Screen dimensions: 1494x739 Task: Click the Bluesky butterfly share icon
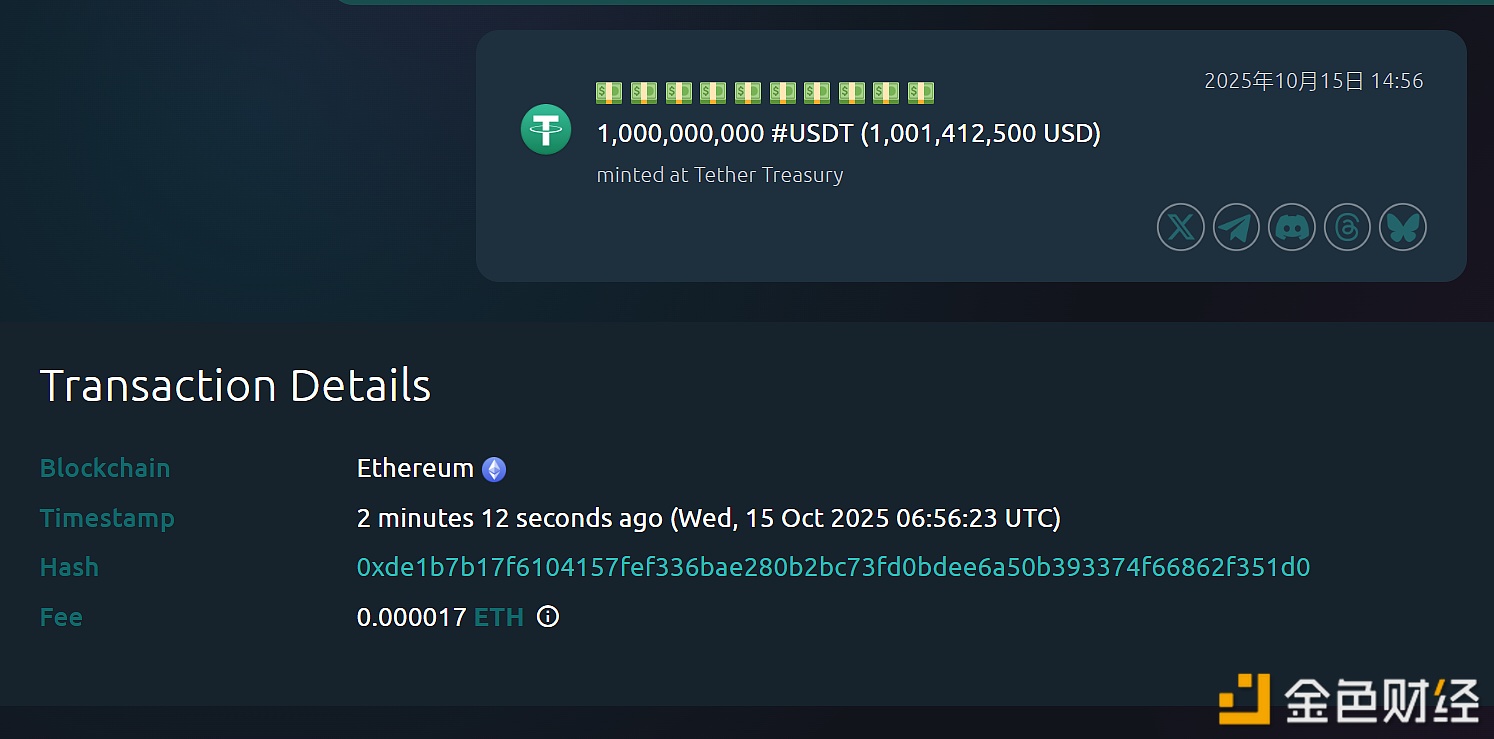coord(1402,228)
